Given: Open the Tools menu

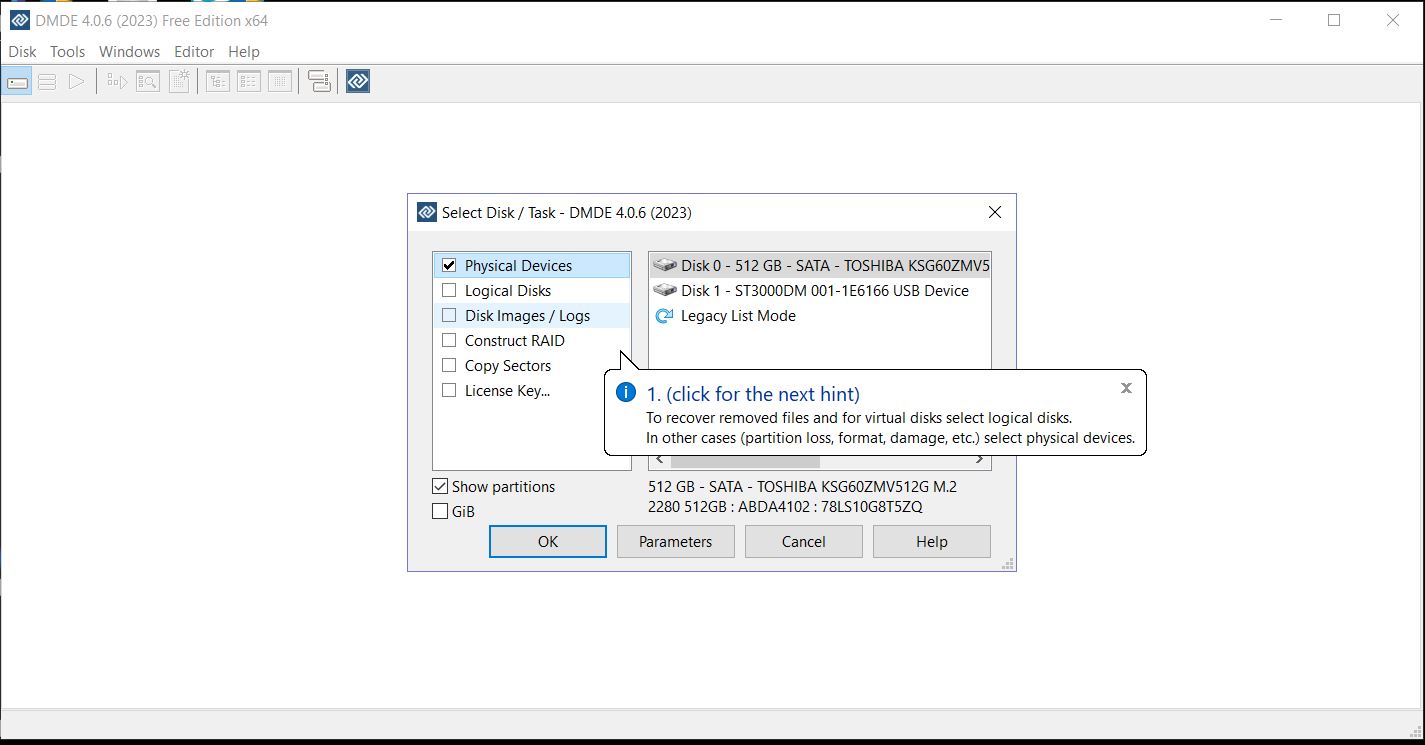Looking at the screenshot, I should coord(68,52).
